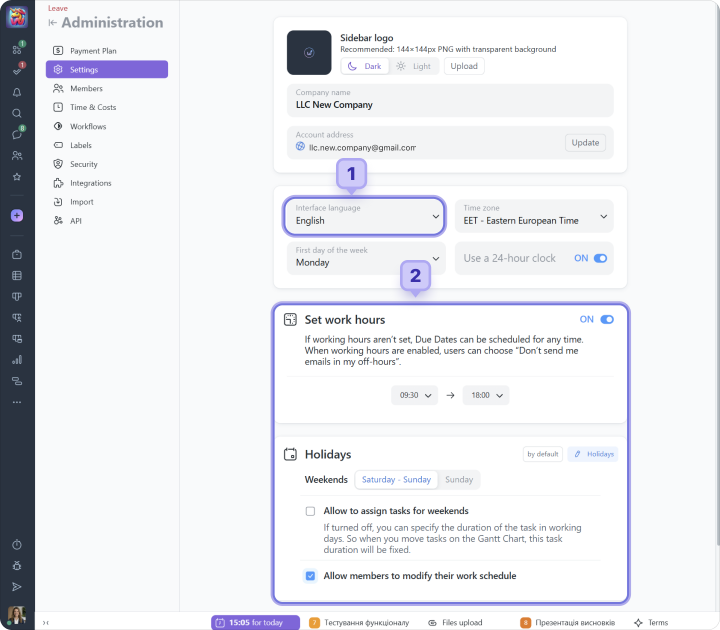Image resolution: width=720 pixels, height=630 pixels.
Task: Open the bar chart reports icon
Action: (x=17, y=360)
